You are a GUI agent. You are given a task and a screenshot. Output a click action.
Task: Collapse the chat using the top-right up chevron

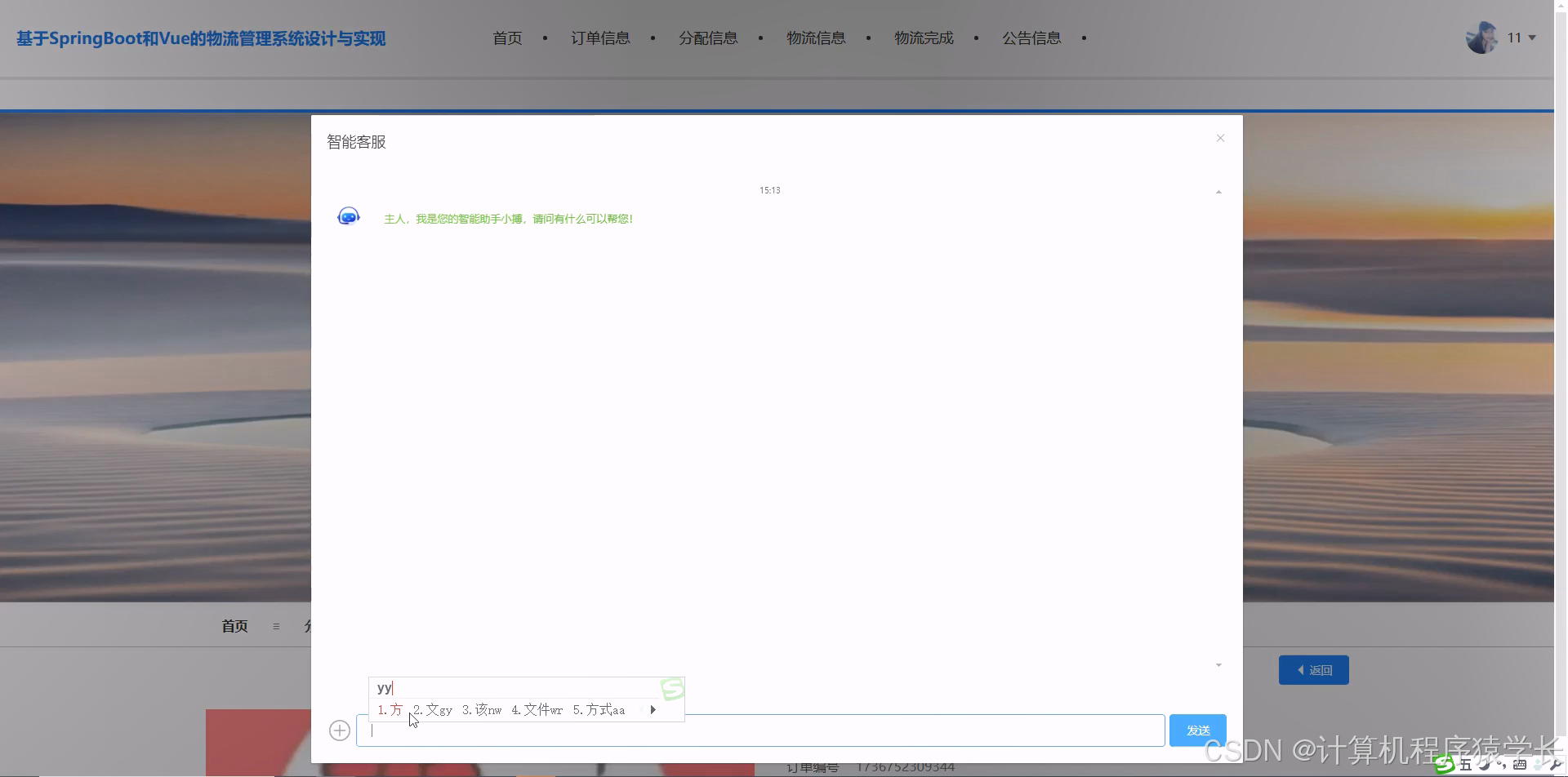[1218, 190]
